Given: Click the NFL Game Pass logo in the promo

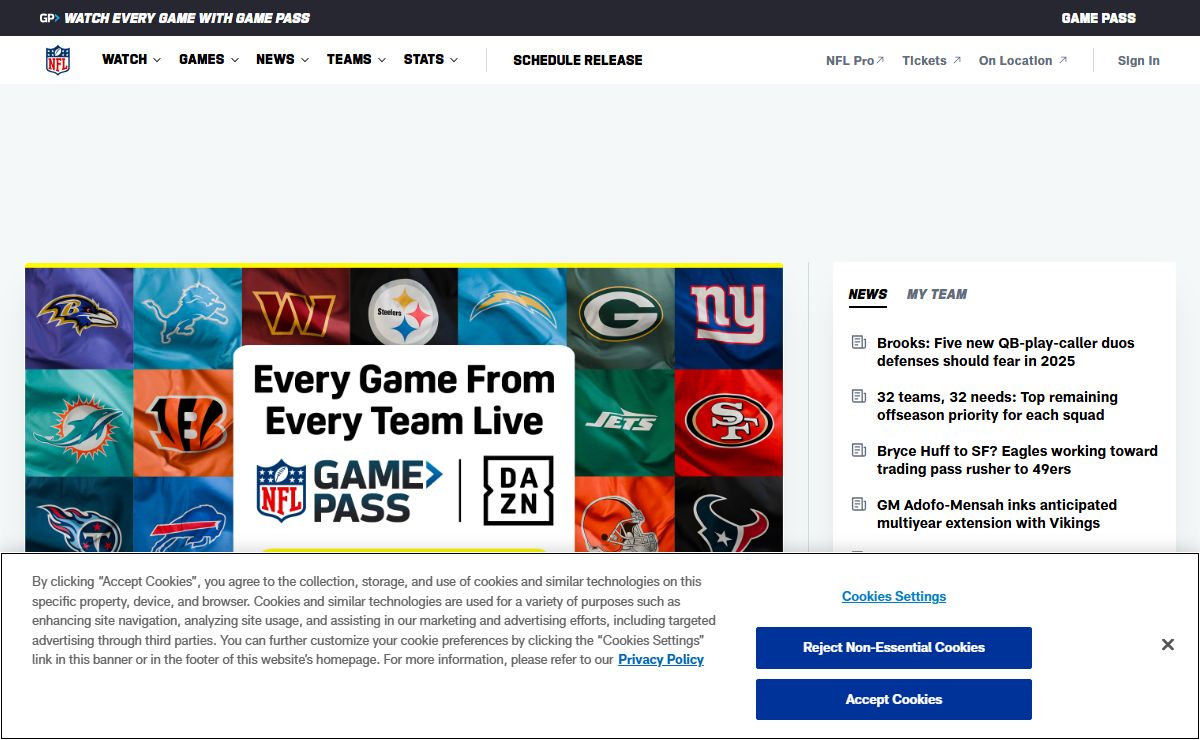Looking at the screenshot, I should pos(349,490).
